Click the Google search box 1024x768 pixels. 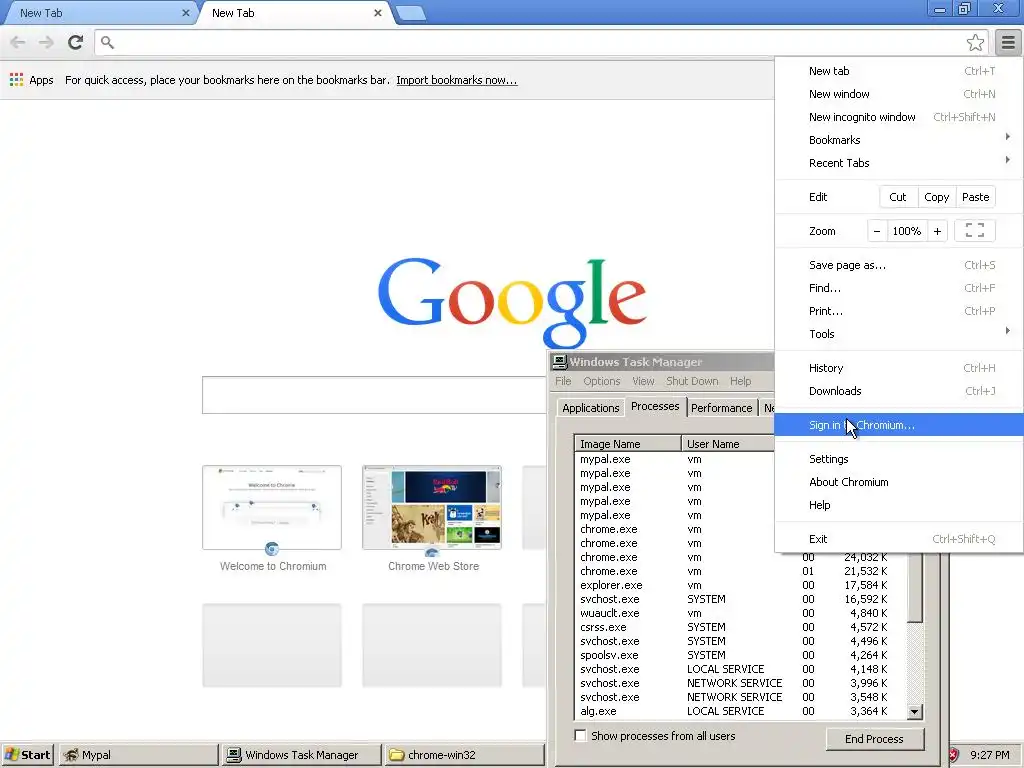point(374,395)
